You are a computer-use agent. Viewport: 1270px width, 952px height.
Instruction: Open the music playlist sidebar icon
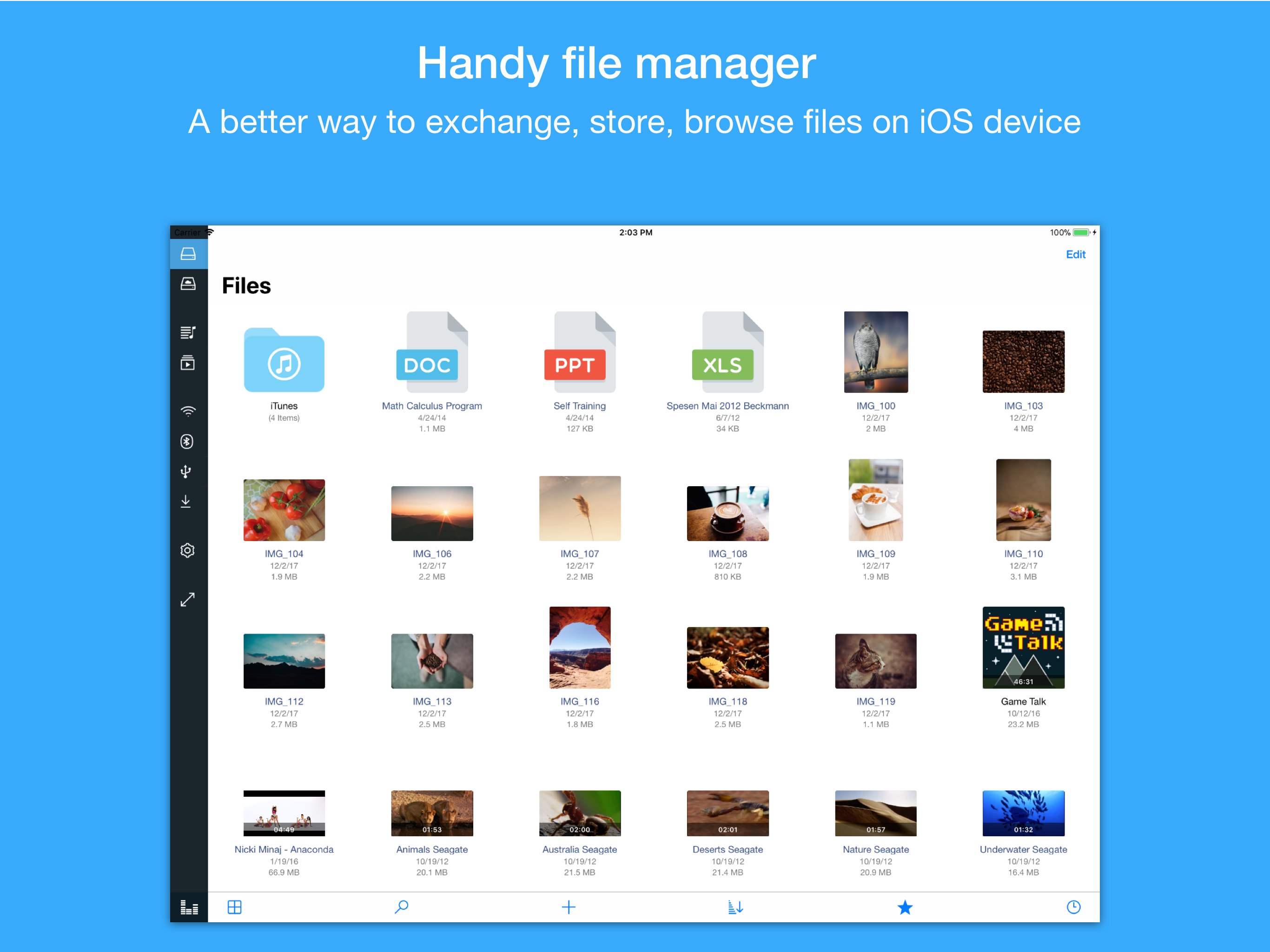coord(187,332)
